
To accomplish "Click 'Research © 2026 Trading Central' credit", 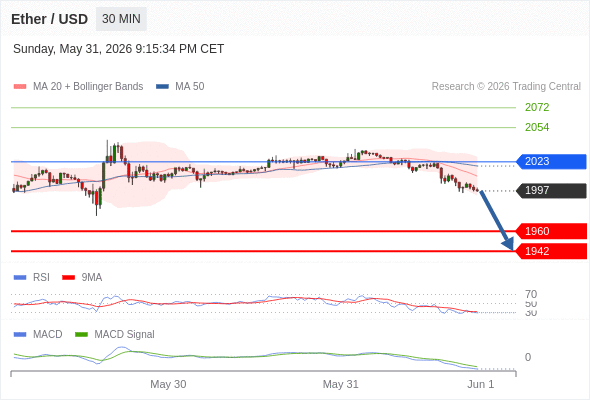I will [x=506, y=87].
